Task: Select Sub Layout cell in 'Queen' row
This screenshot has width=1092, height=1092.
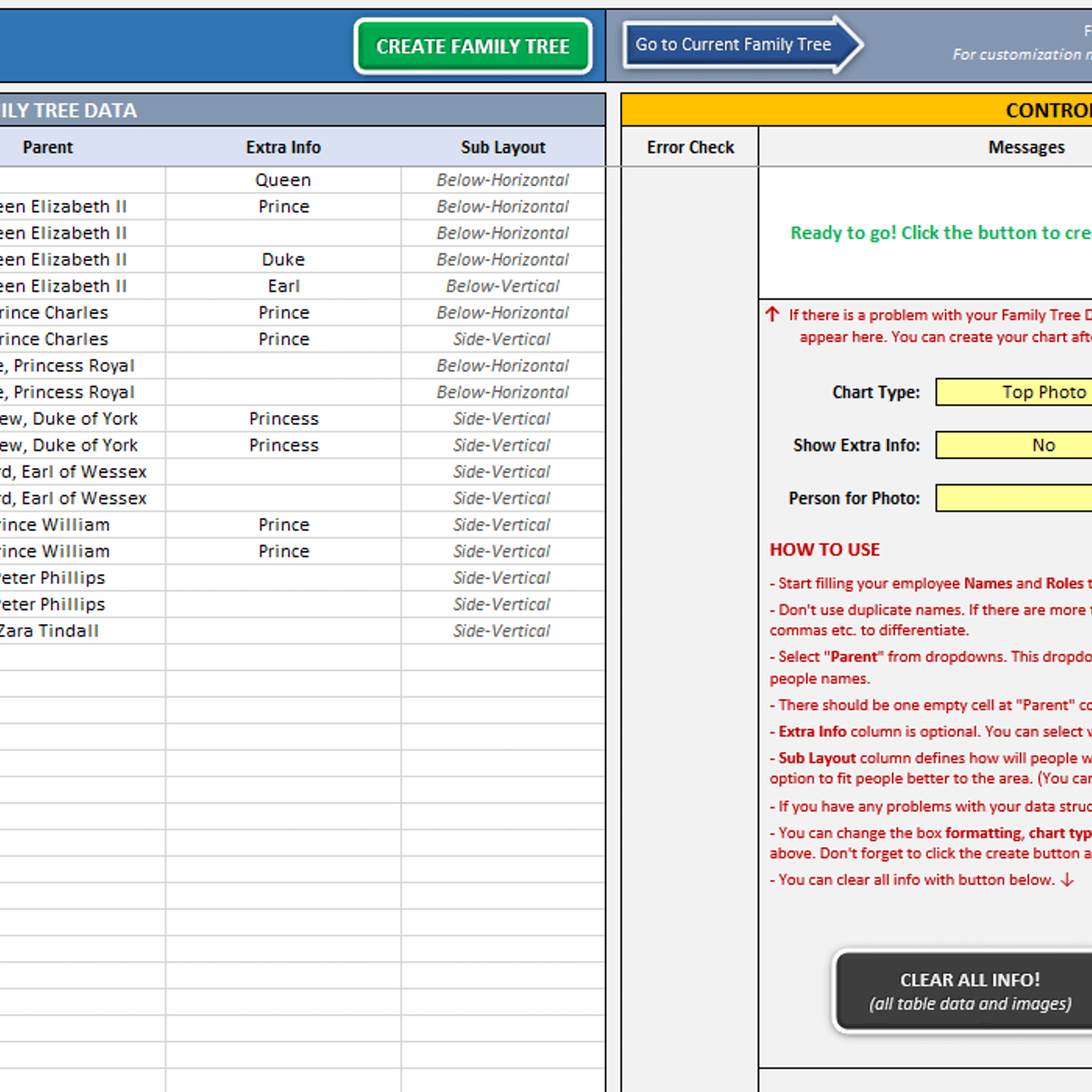Action: pos(503,180)
